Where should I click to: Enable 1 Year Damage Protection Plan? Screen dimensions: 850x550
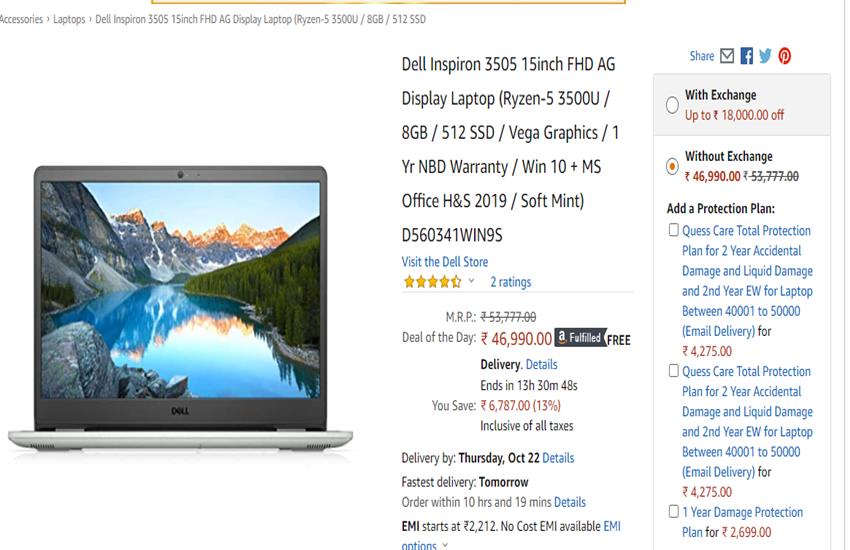[673, 512]
